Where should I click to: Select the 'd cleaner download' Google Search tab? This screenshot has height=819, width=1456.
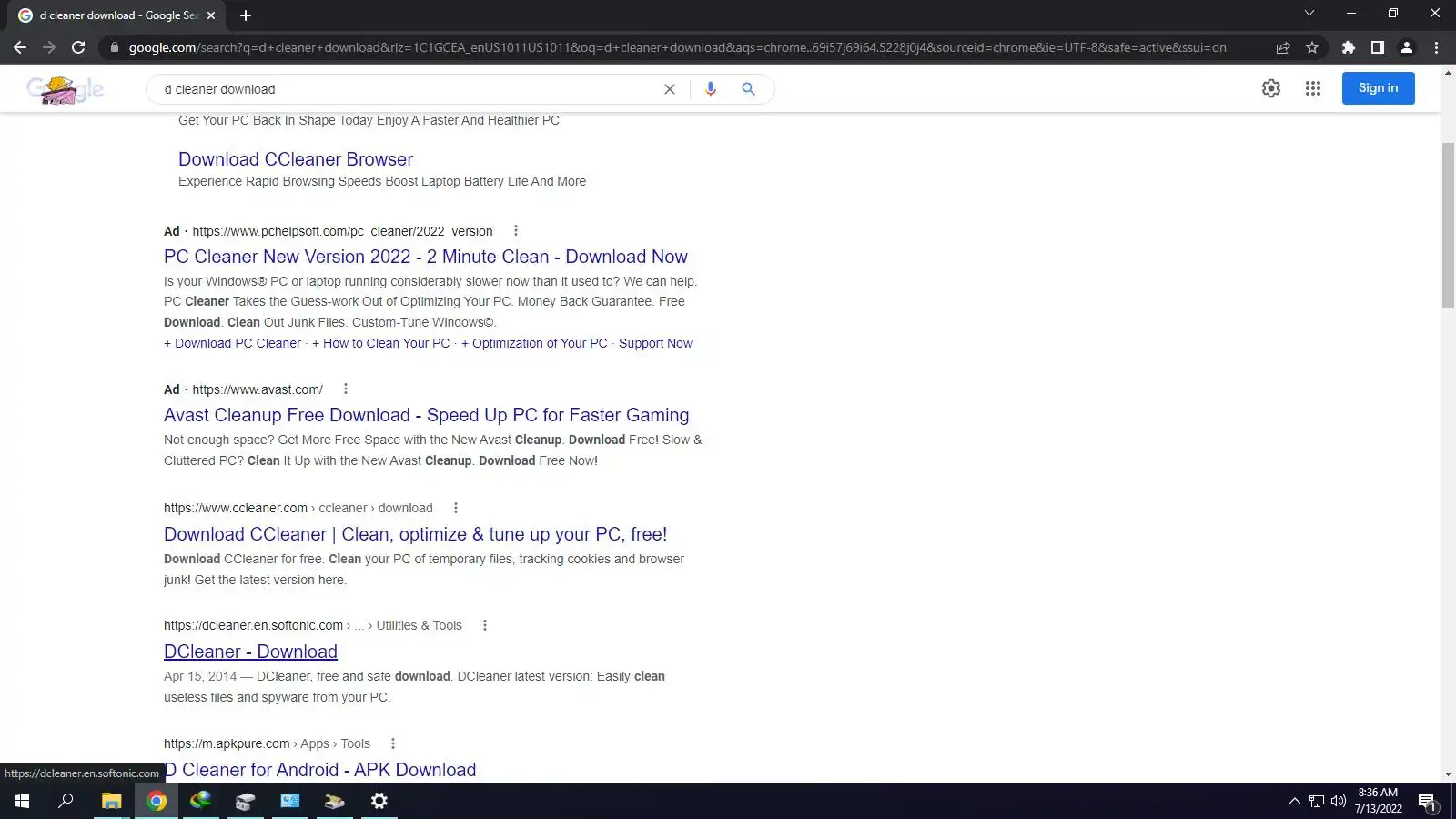coord(116,15)
